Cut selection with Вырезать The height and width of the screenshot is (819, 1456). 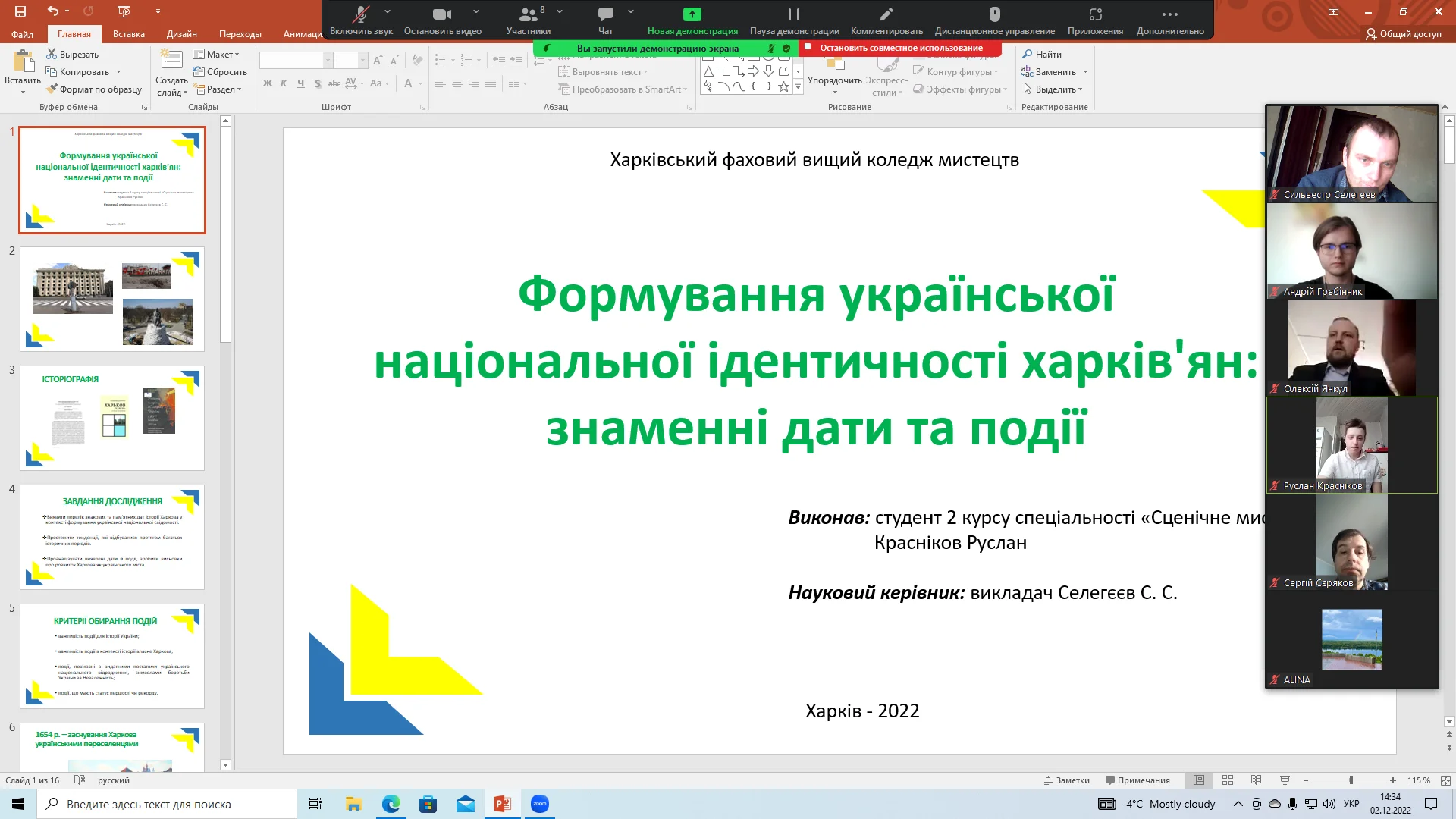[73, 55]
